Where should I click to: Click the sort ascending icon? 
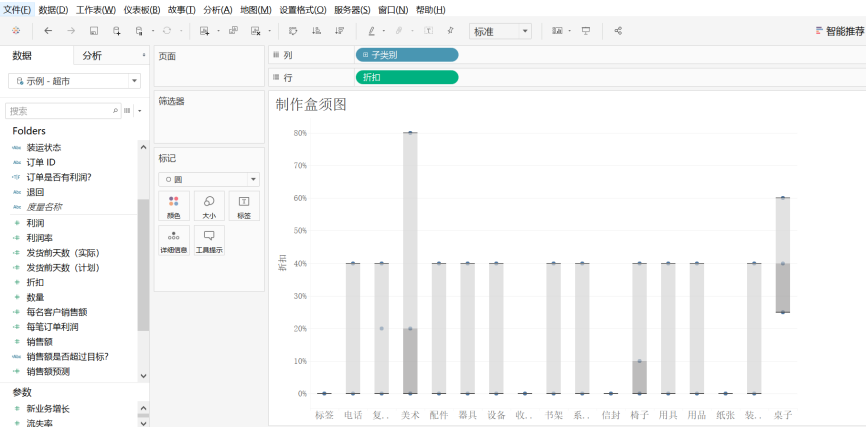317,31
